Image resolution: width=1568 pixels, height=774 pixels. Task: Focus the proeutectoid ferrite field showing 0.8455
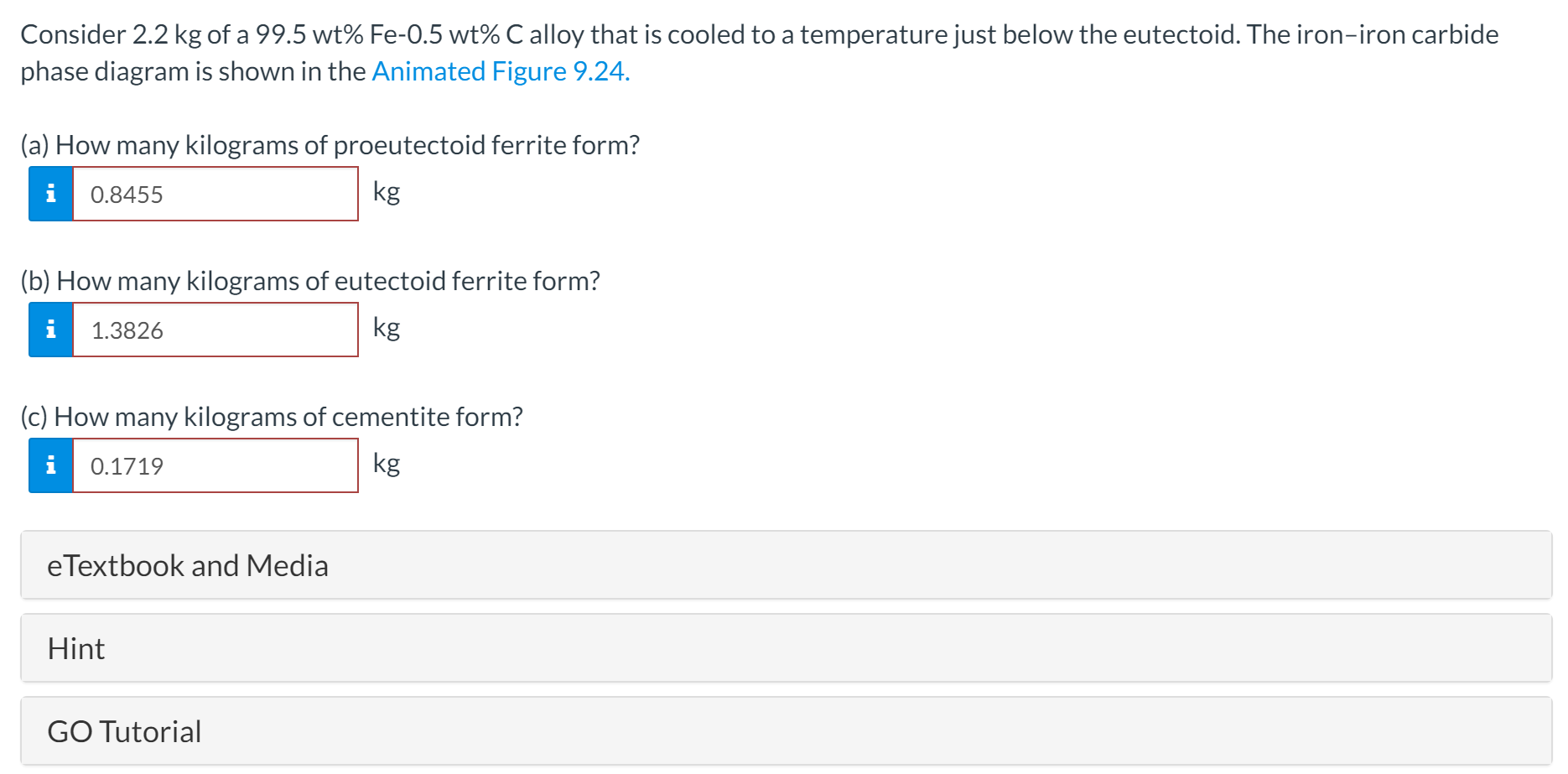[215, 194]
